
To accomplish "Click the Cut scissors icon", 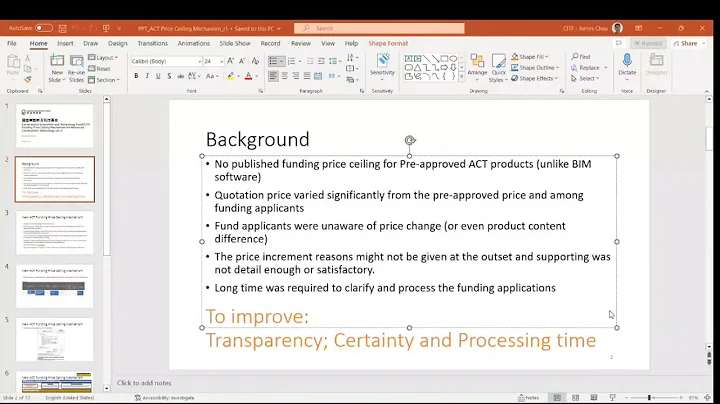I will pos(28,58).
